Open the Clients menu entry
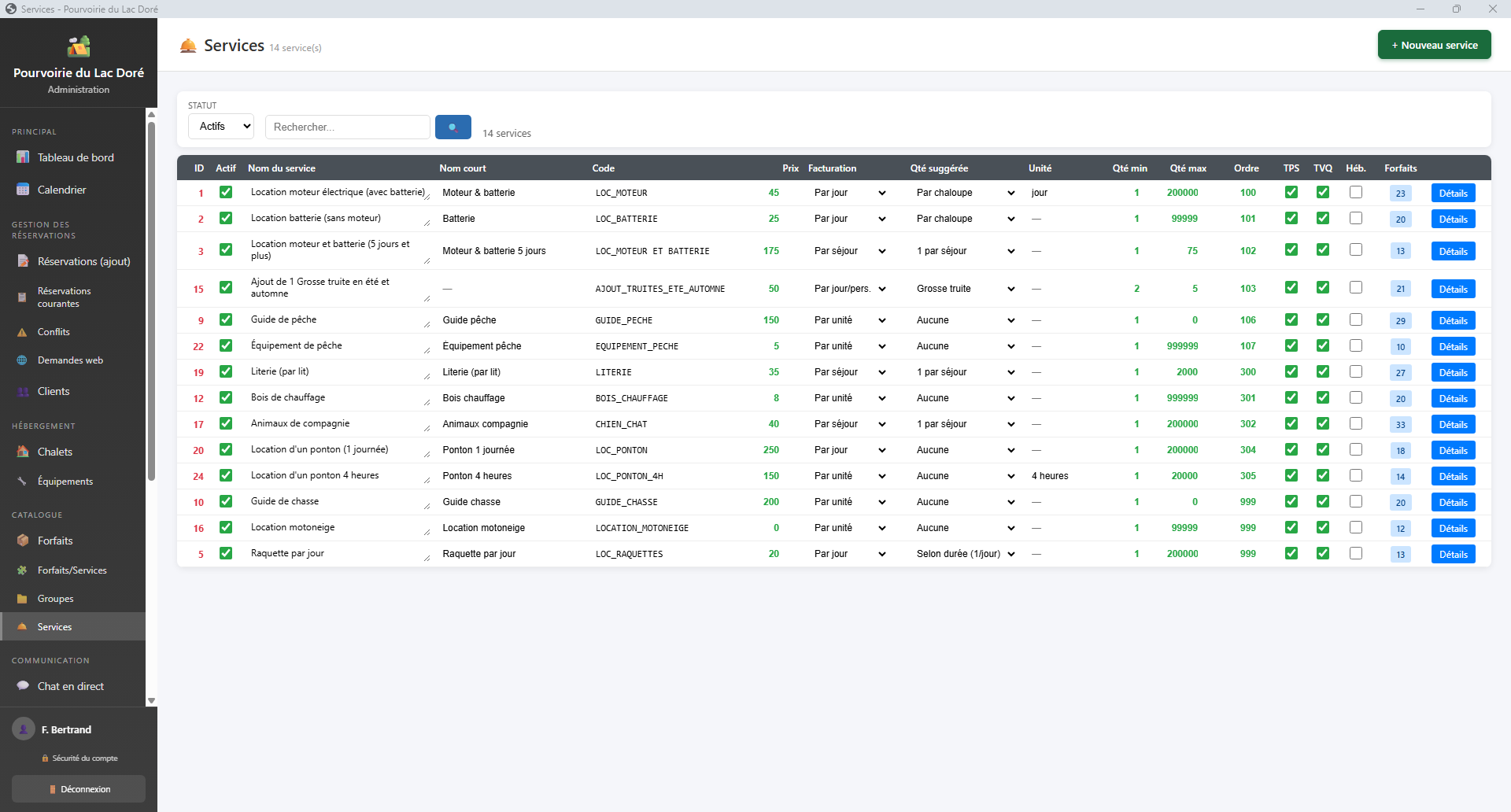 [72, 391]
